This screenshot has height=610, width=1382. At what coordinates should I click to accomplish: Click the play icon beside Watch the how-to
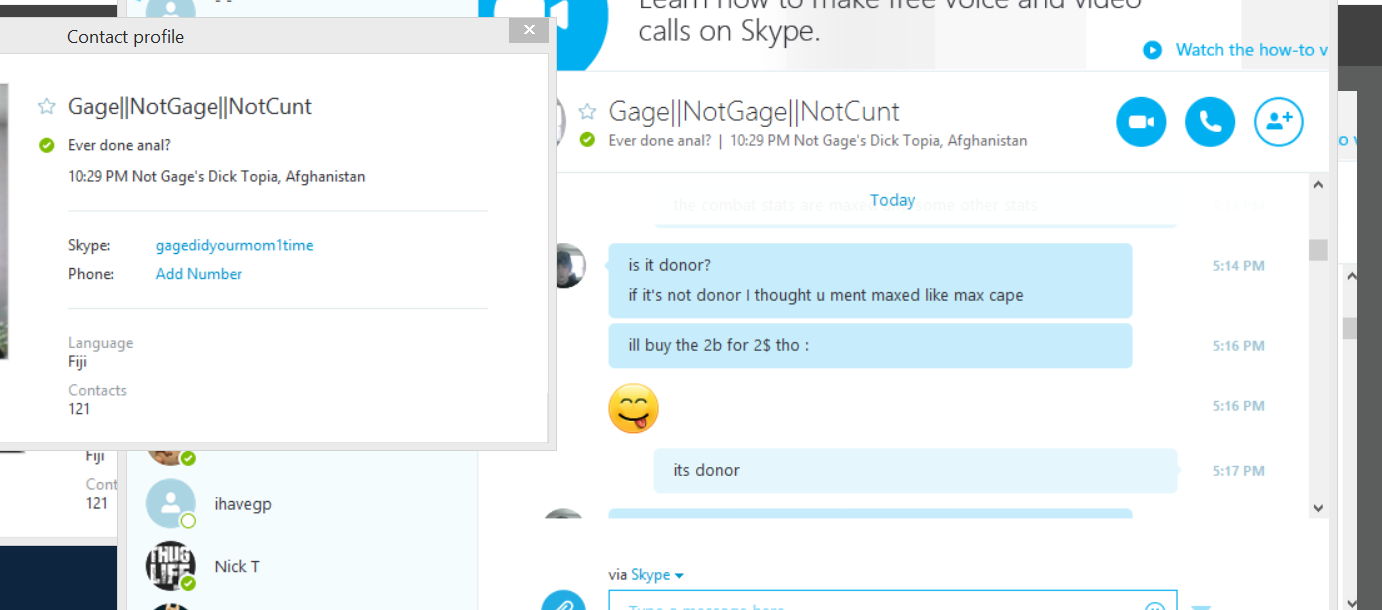[x=1153, y=50]
